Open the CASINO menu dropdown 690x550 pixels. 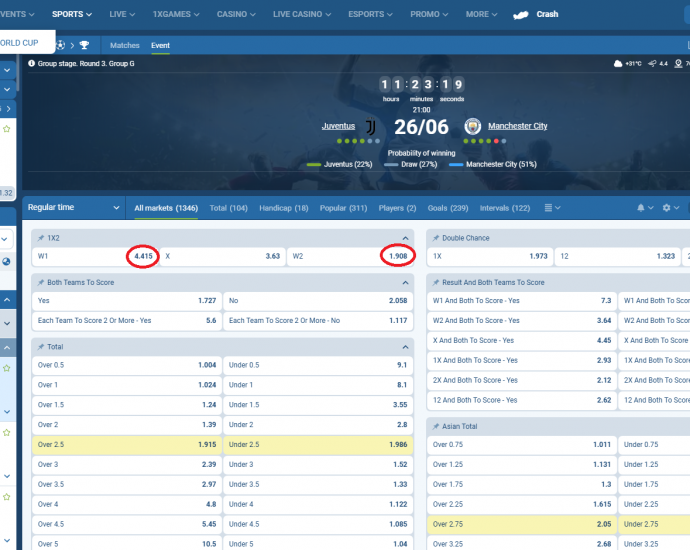click(x=236, y=14)
